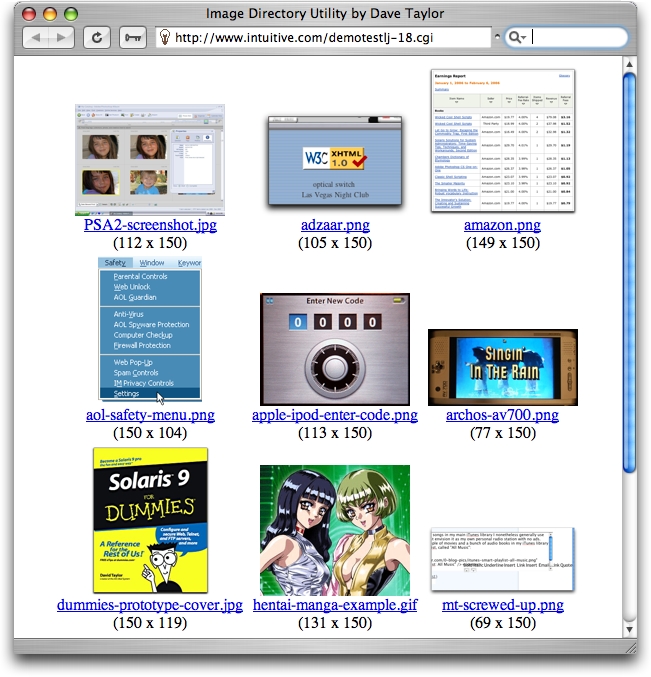This screenshot has height=677, width=651.
Task: Open the magnifier search options dropdown
Action: coord(517,37)
